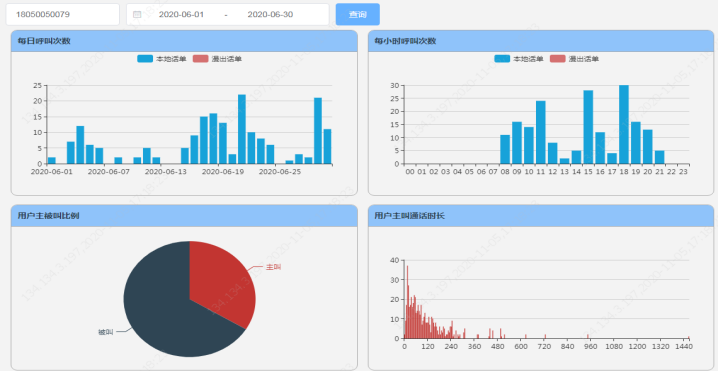718x371 pixels.
Task: Toggle 本地话单 legend in hourly calls chart
Action: coord(519,59)
